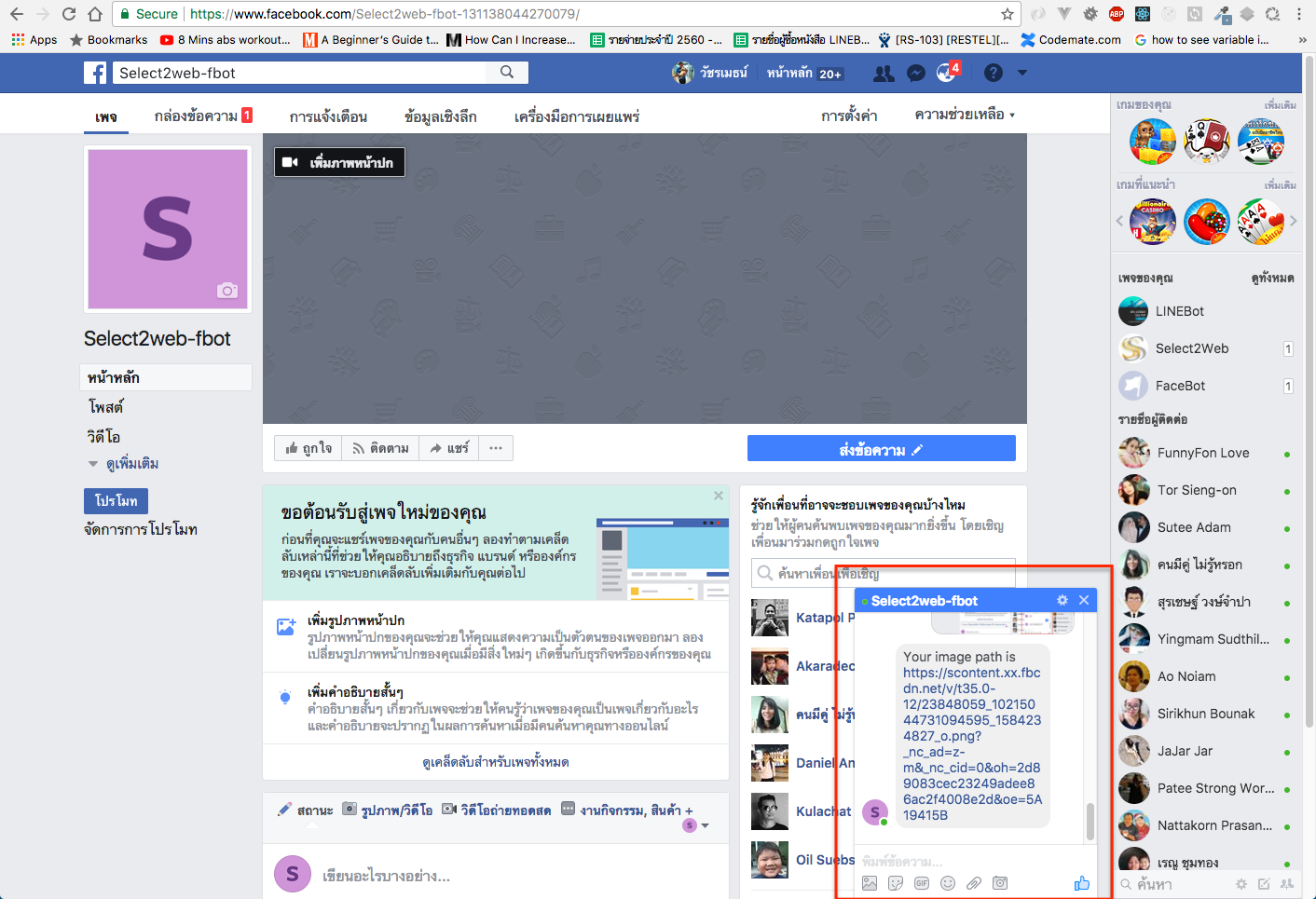
Task: Open notifications globe icon
Action: [947, 73]
